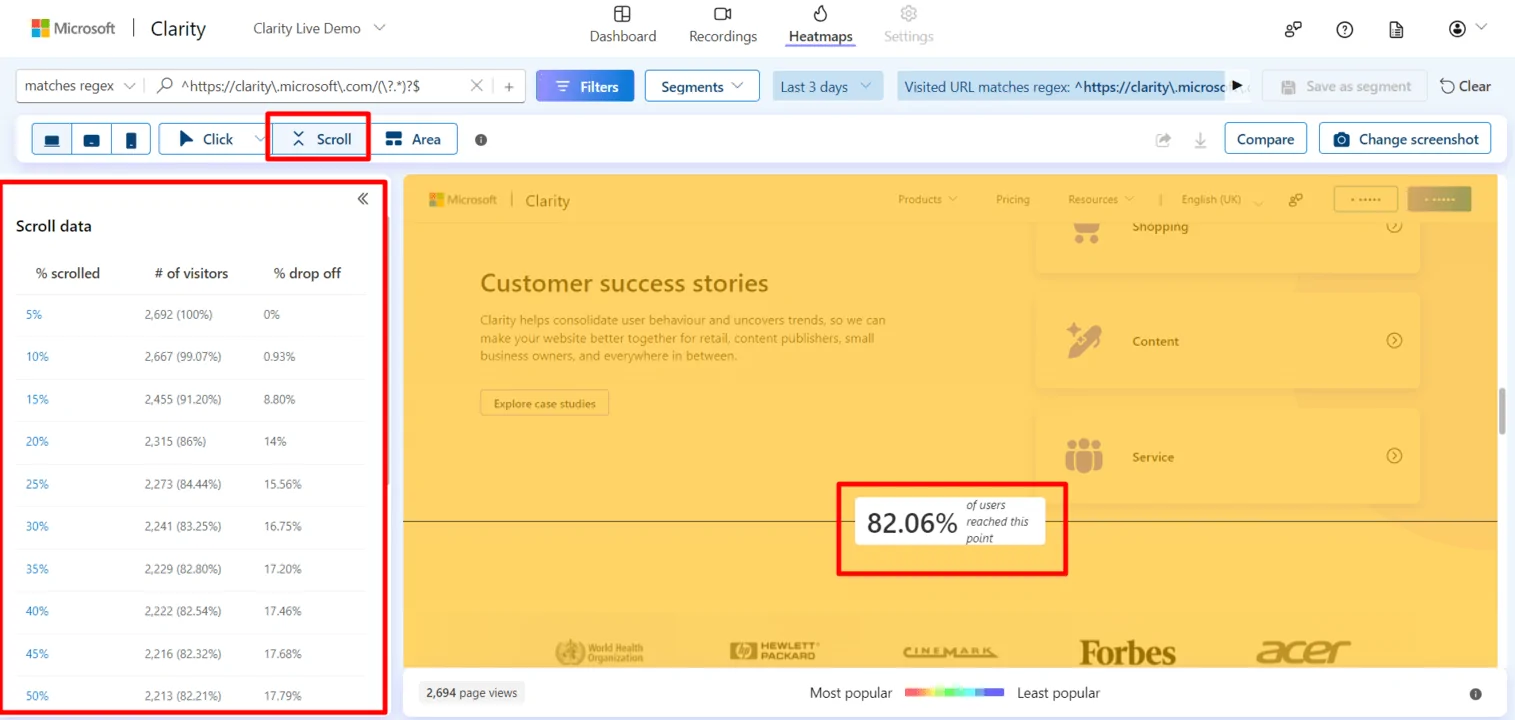Select the Click heatmap mode
Viewport: 1515px width, 720px height.
205,139
